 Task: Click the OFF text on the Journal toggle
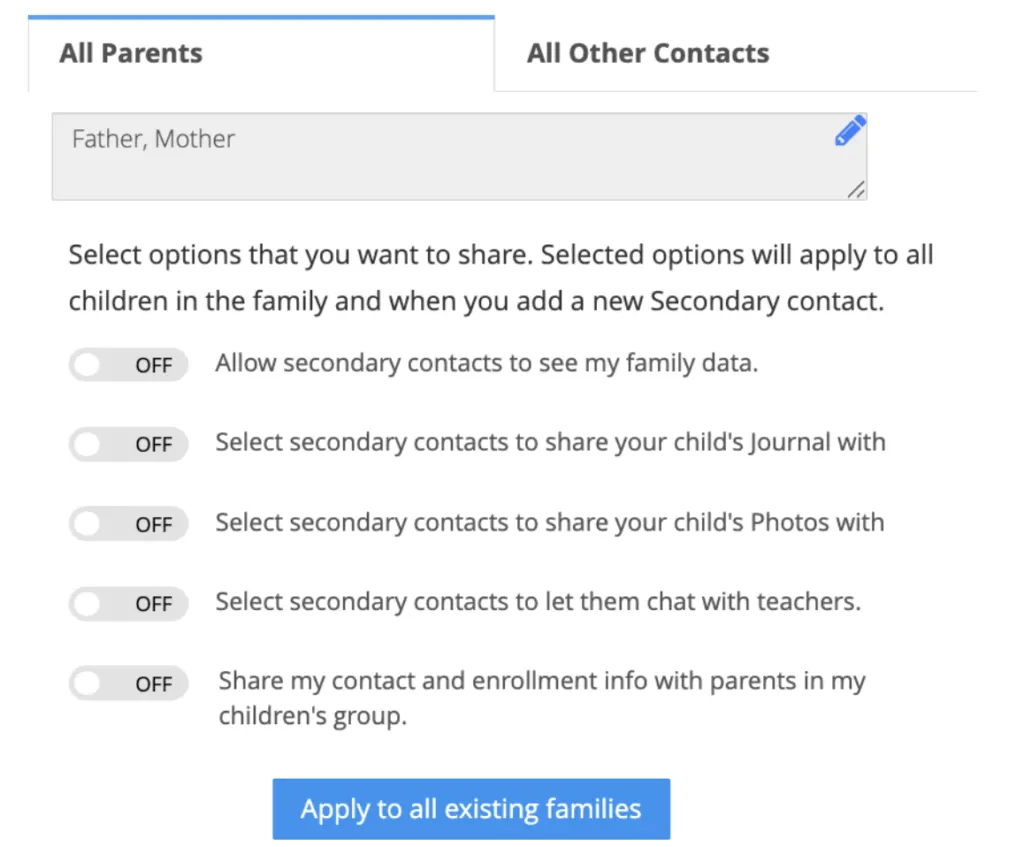point(154,445)
